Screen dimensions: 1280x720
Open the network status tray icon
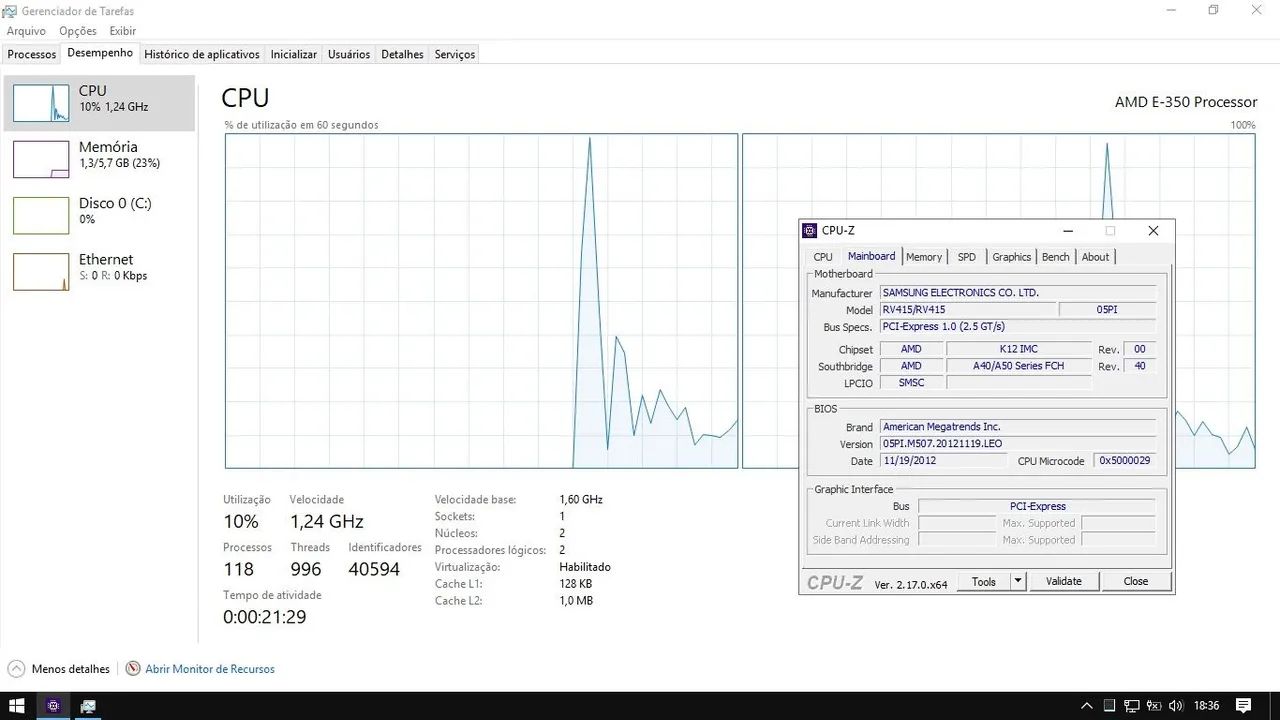[x=1132, y=706]
